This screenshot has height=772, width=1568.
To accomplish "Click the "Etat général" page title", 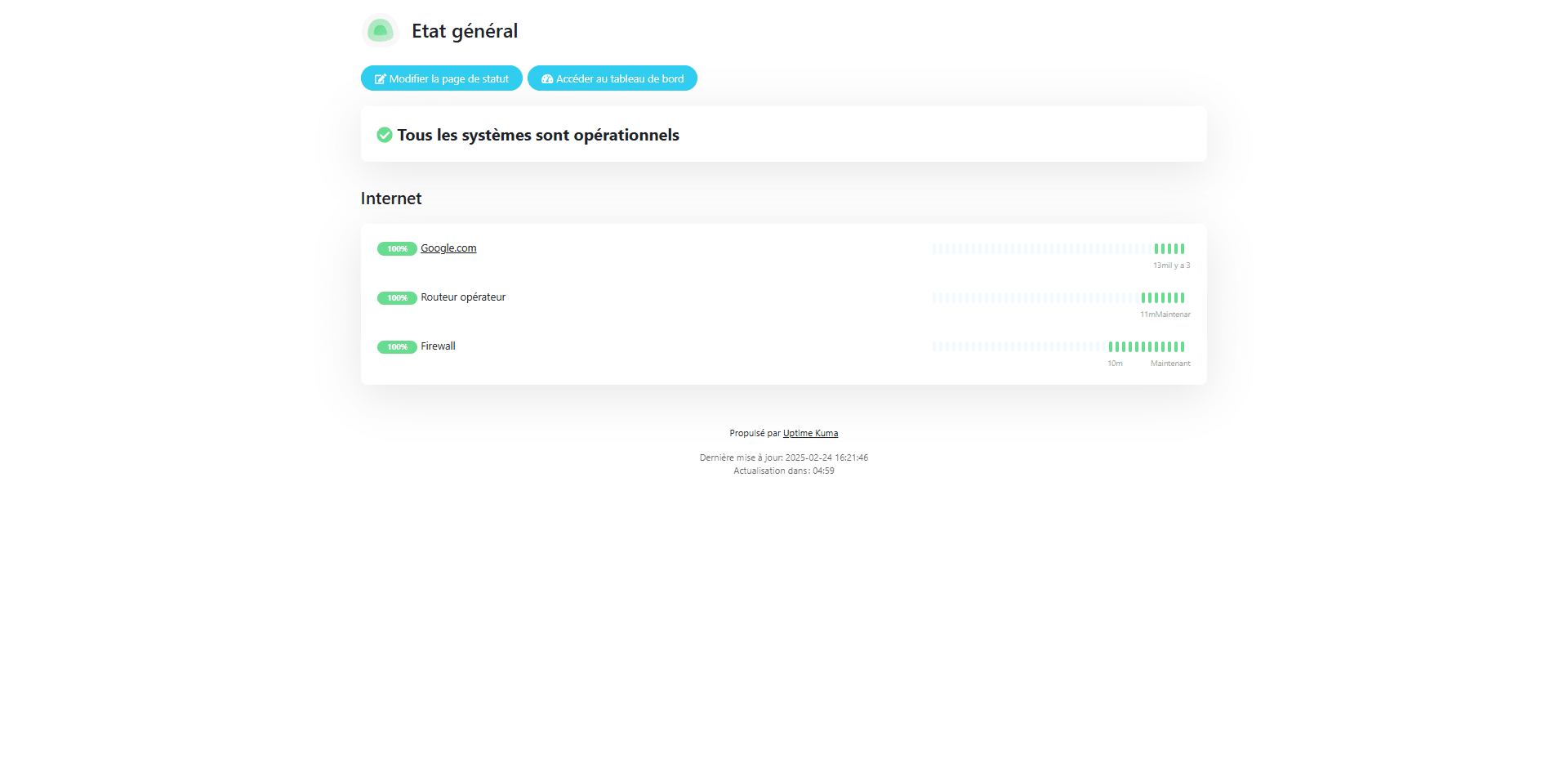I will (465, 31).
